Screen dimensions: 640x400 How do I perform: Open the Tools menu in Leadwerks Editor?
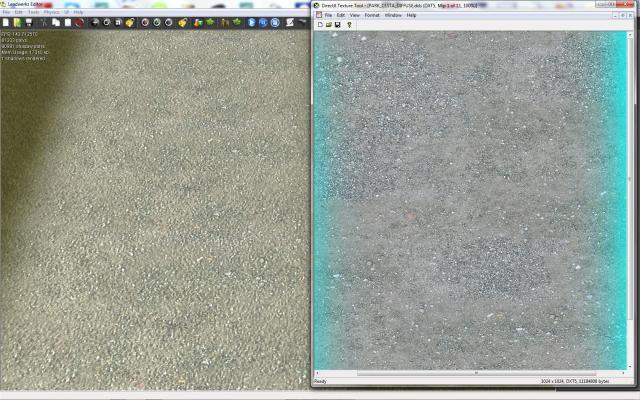click(x=33, y=12)
